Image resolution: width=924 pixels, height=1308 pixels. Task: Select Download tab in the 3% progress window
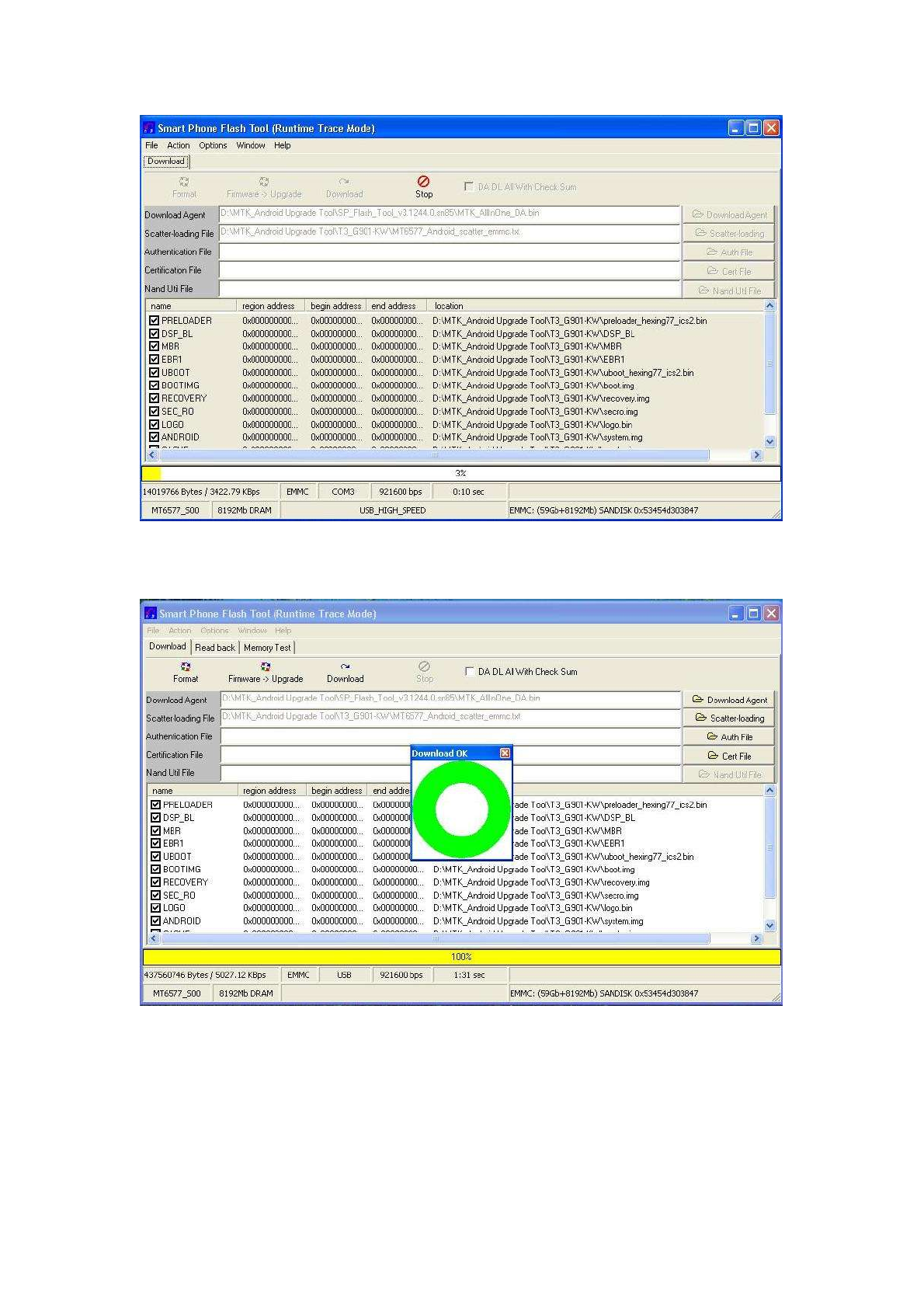click(166, 162)
